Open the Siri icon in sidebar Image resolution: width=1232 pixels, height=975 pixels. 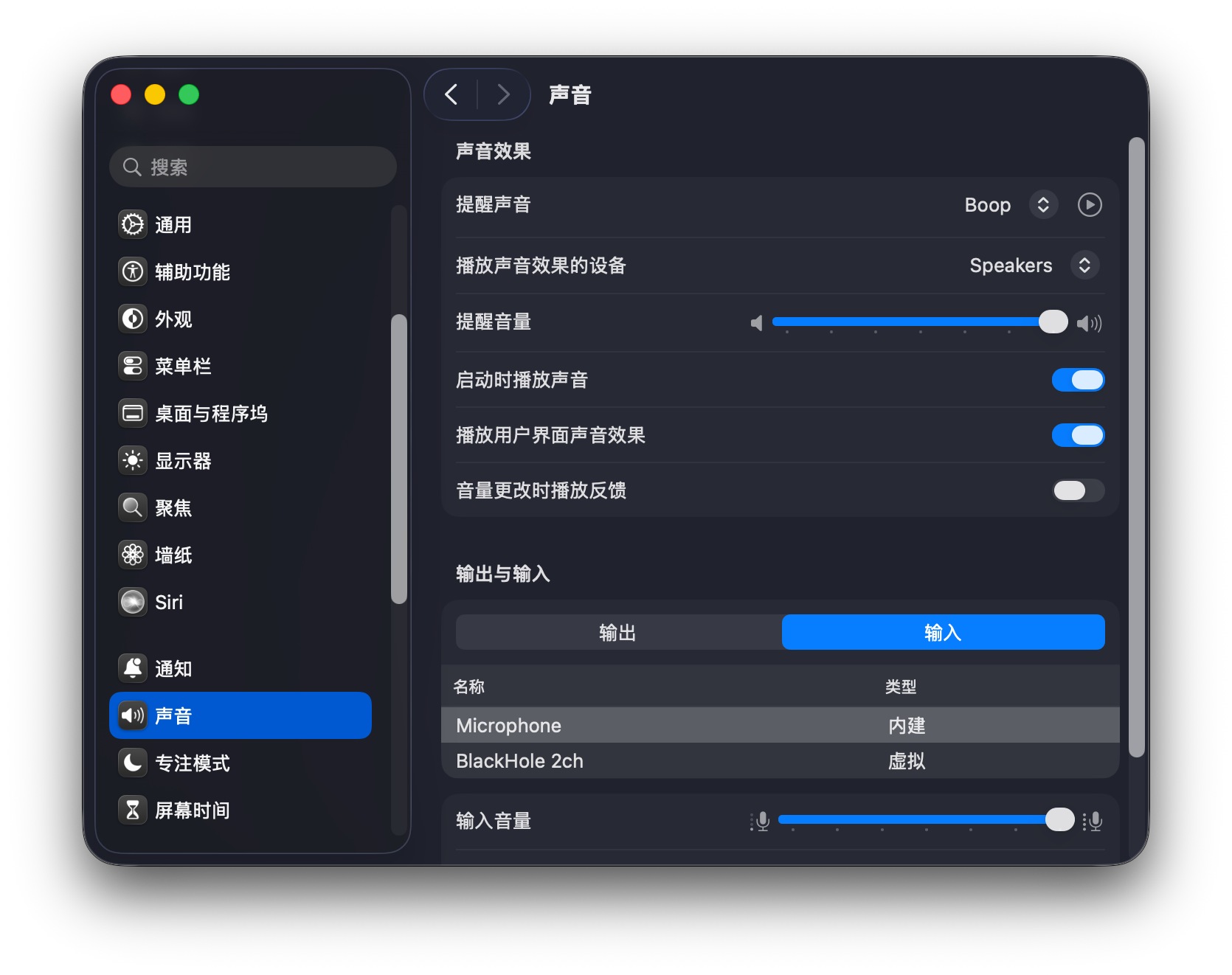(133, 602)
